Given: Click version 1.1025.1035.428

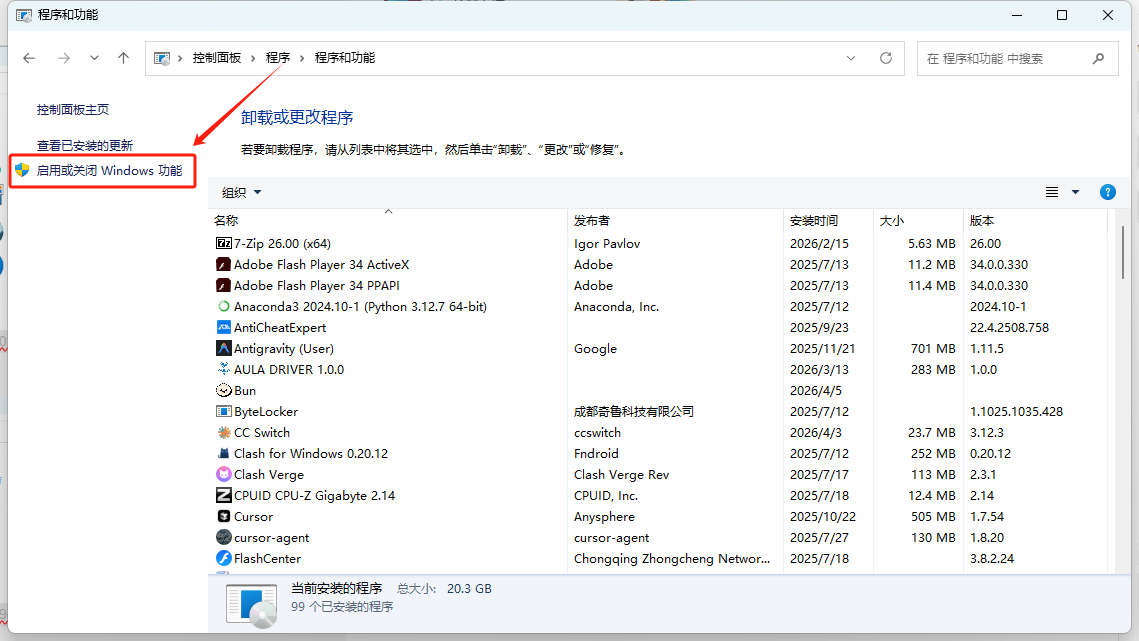Looking at the screenshot, I should 1016,411.
